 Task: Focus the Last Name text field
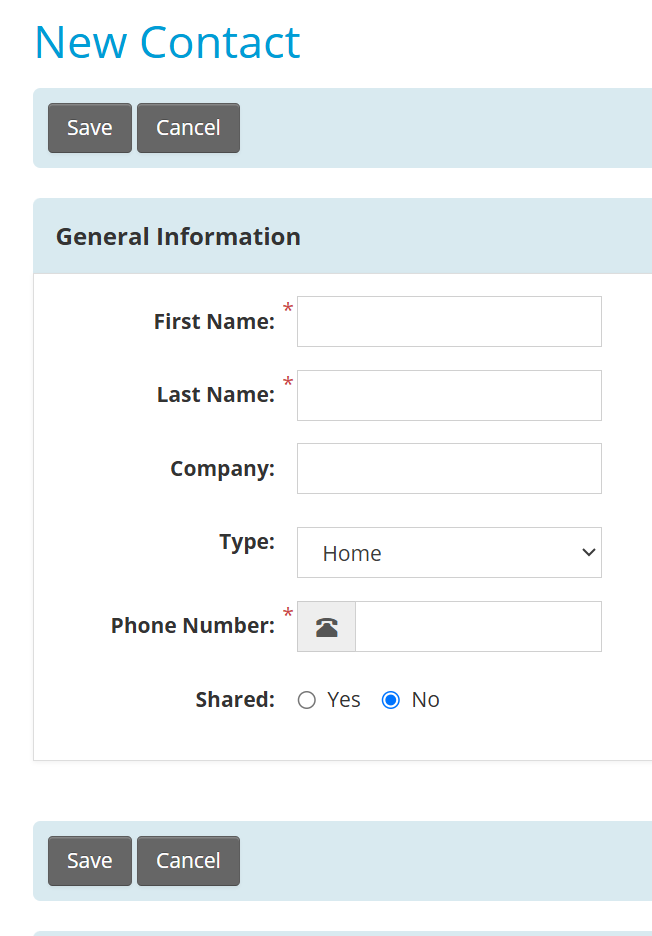coord(449,395)
